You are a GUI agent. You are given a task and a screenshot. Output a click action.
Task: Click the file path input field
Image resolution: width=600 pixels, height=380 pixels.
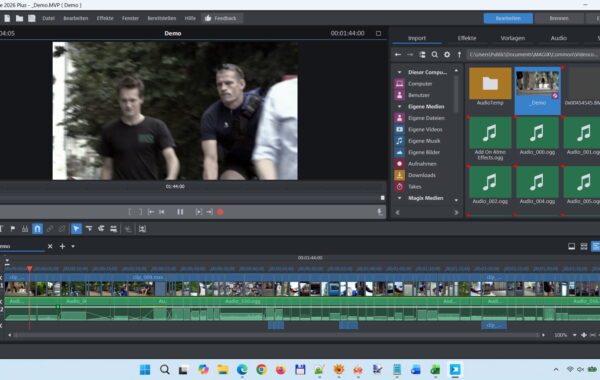pyautogui.click(x=533, y=55)
